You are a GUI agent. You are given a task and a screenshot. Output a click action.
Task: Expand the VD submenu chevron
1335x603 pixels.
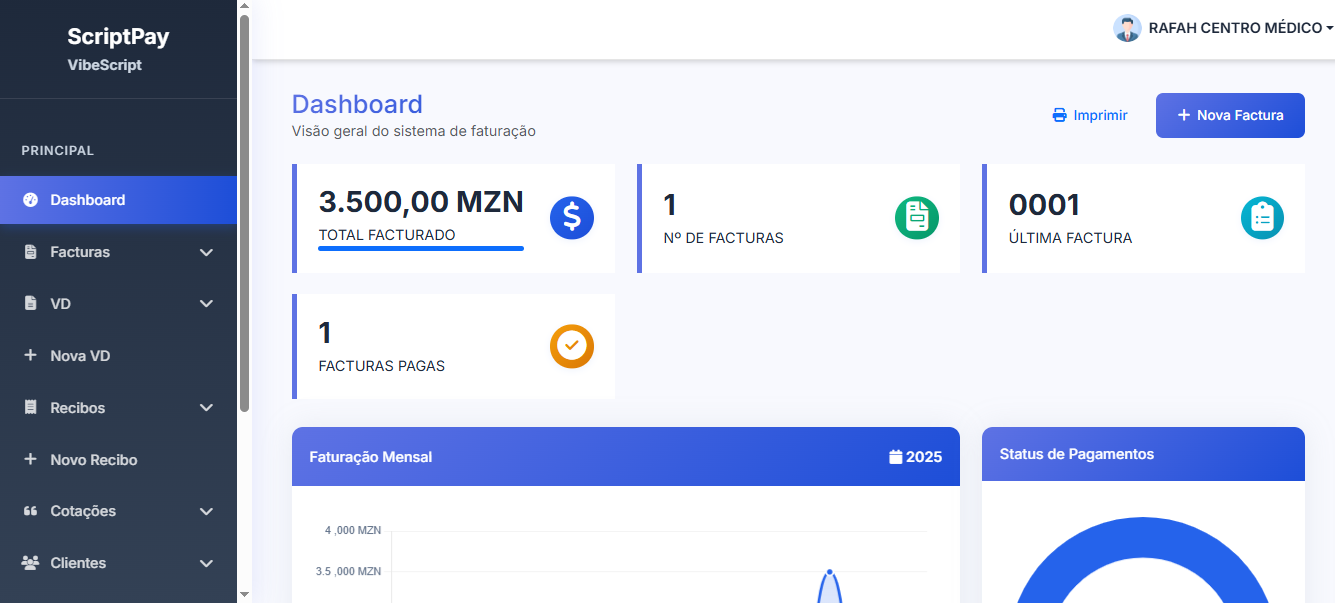[206, 304]
